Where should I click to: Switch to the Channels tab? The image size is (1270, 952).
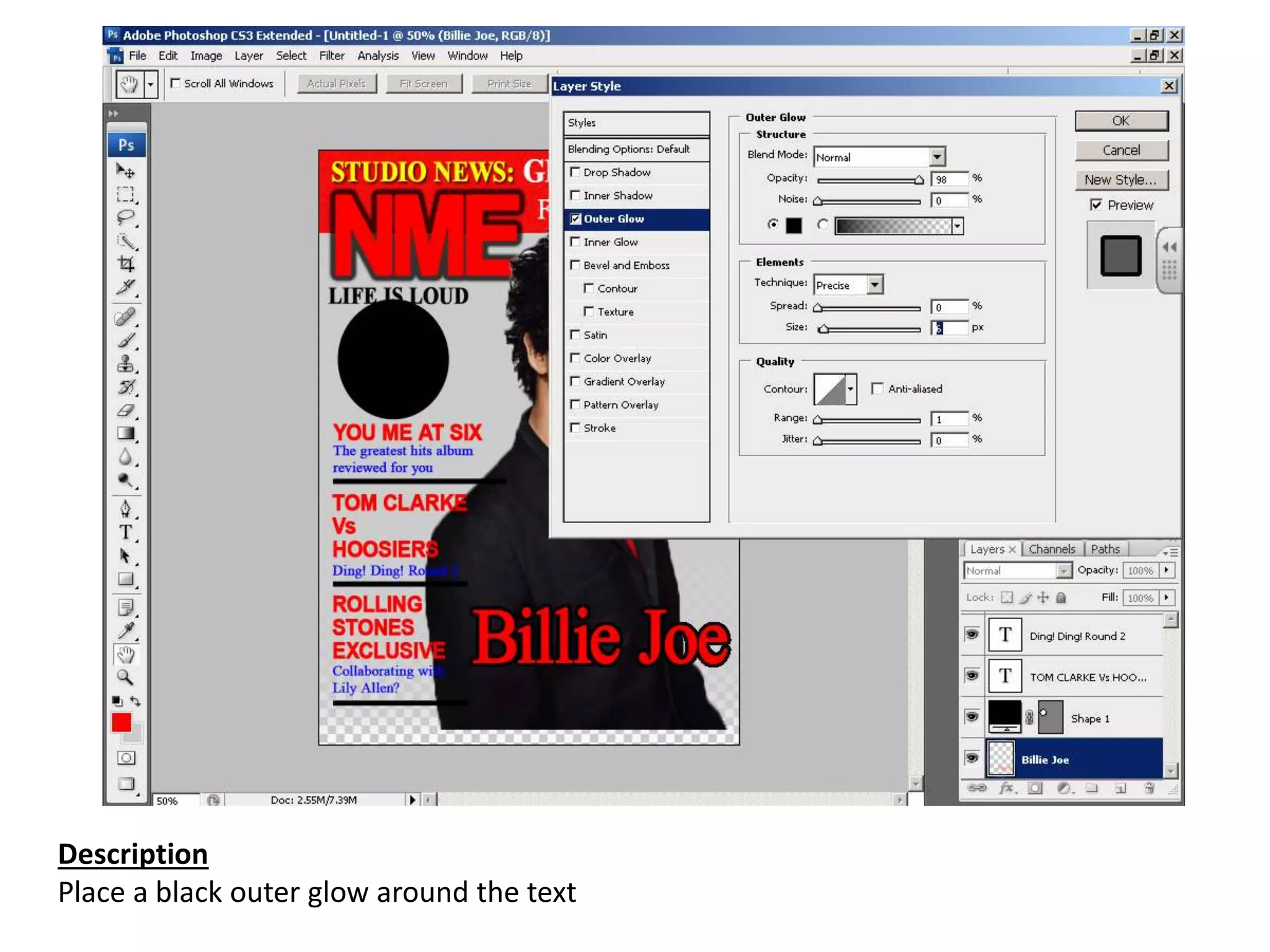pyautogui.click(x=1052, y=549)
